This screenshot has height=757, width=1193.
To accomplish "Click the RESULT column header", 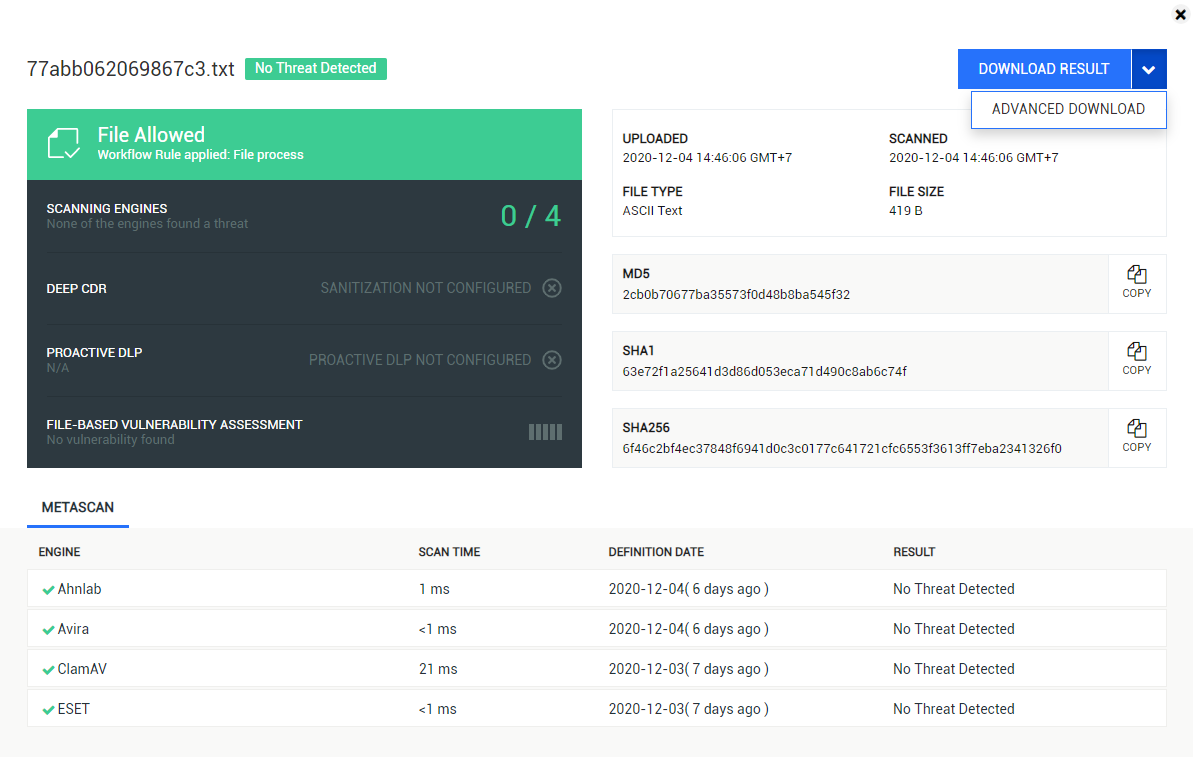I will [914, 552].
